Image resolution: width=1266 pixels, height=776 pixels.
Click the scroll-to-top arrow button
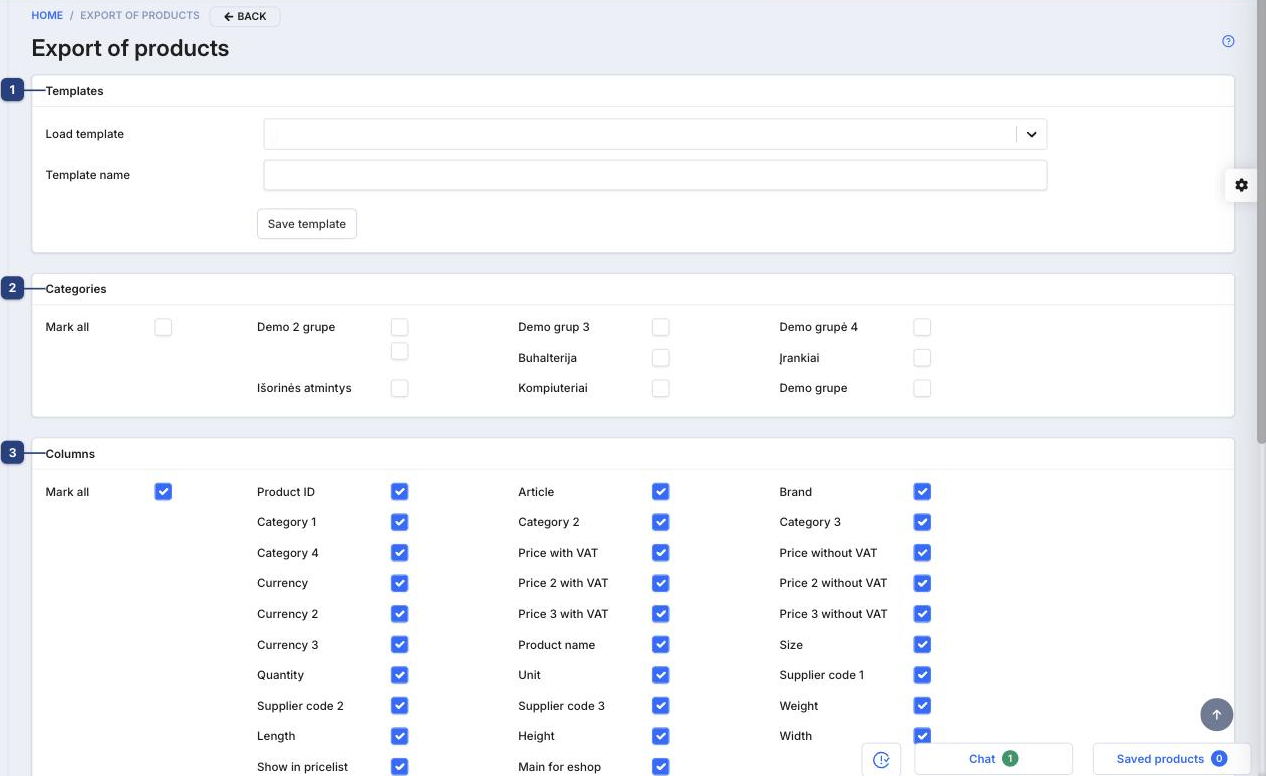tap(1217, 714)
